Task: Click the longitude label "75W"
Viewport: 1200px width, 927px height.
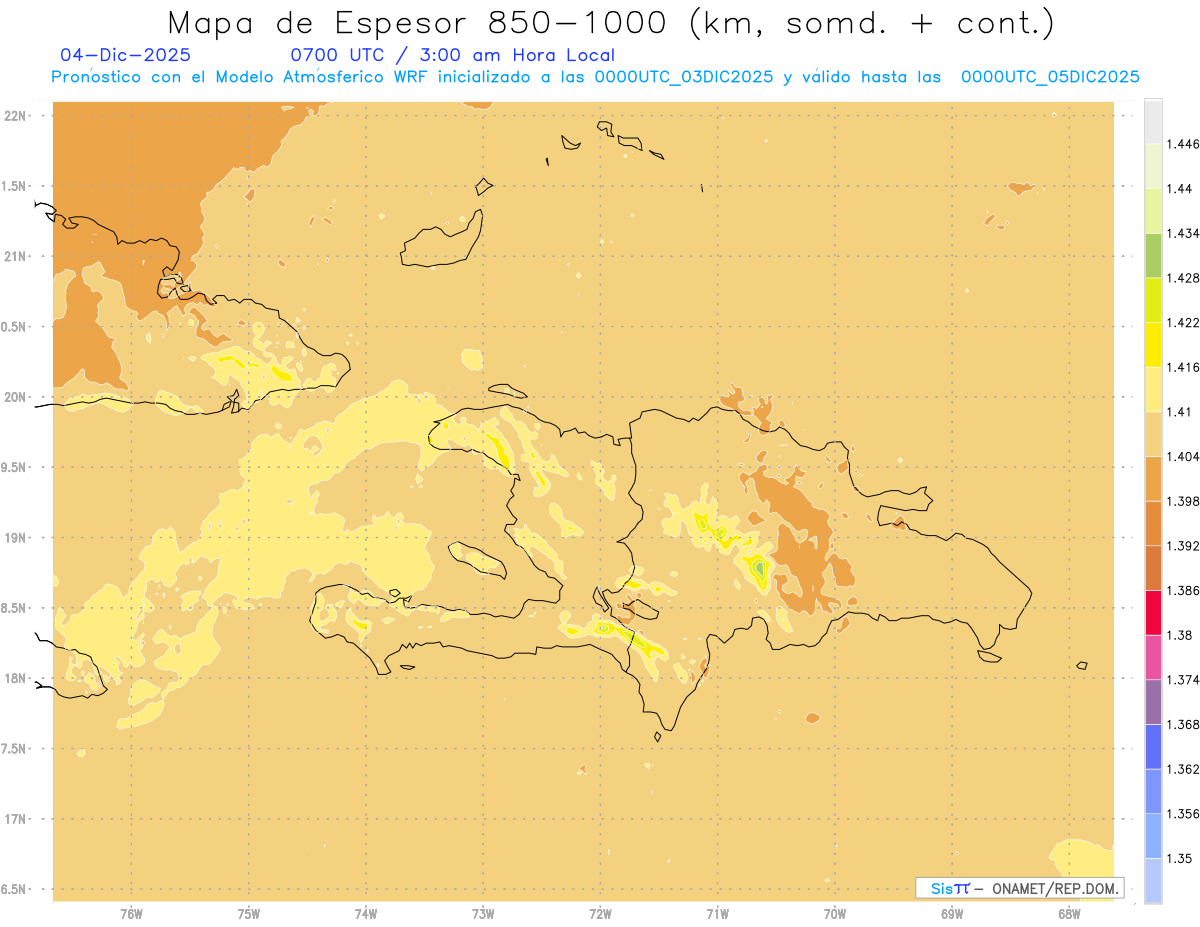Action: click(x=249, y=913)
